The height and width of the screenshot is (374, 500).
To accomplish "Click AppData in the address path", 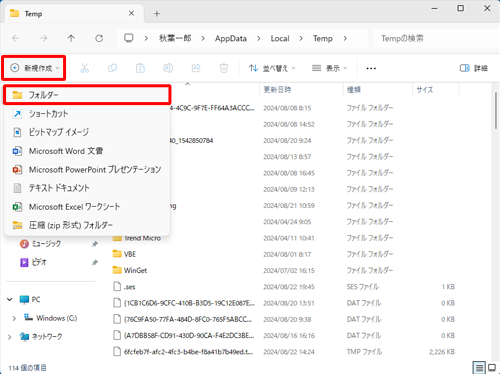I will tap(231, 39).
